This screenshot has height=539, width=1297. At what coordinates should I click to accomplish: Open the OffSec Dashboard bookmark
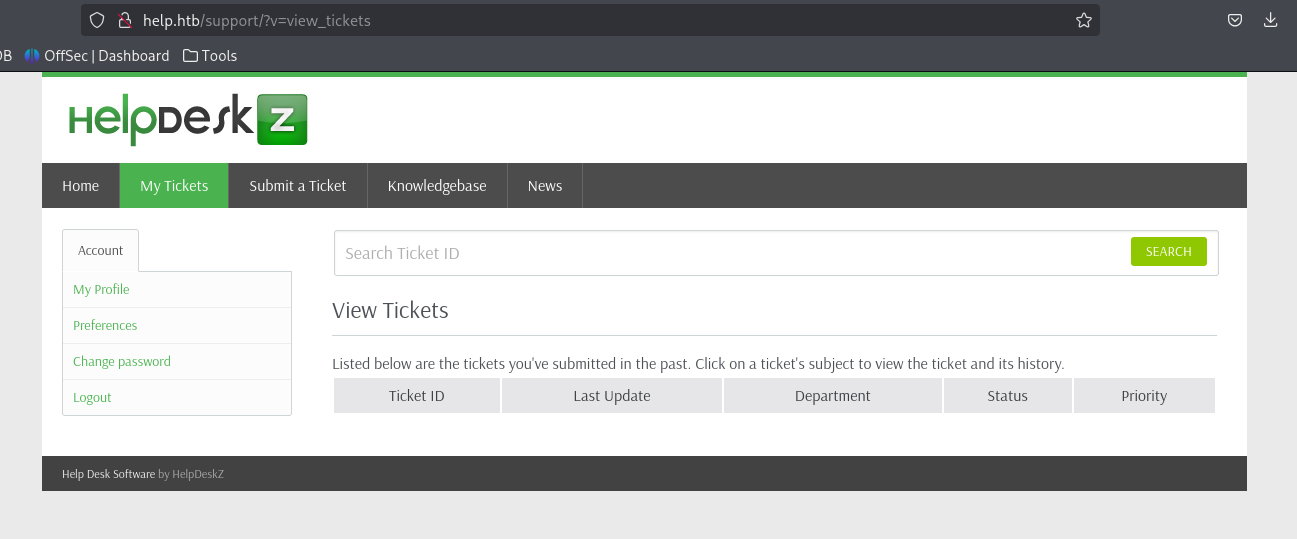pyautogui.click(x=97, y=56)
